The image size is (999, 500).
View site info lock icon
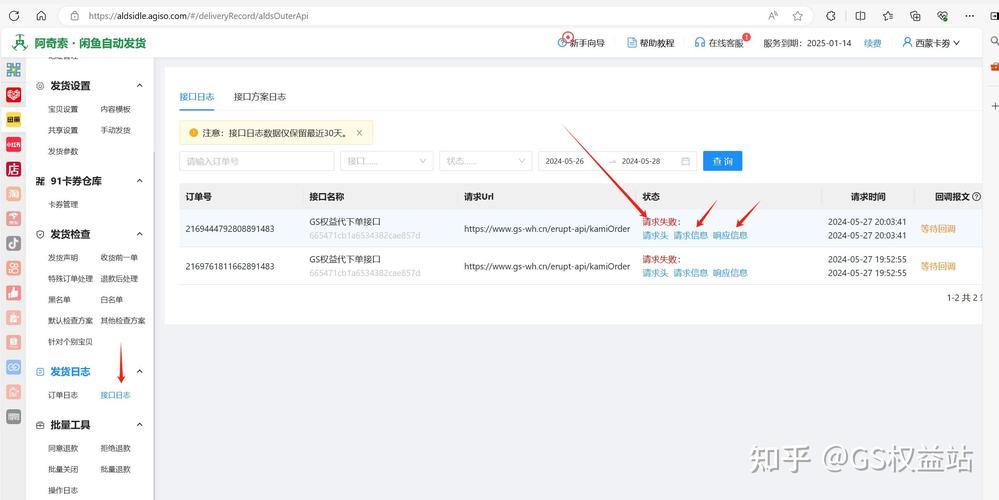coord(75,16)
